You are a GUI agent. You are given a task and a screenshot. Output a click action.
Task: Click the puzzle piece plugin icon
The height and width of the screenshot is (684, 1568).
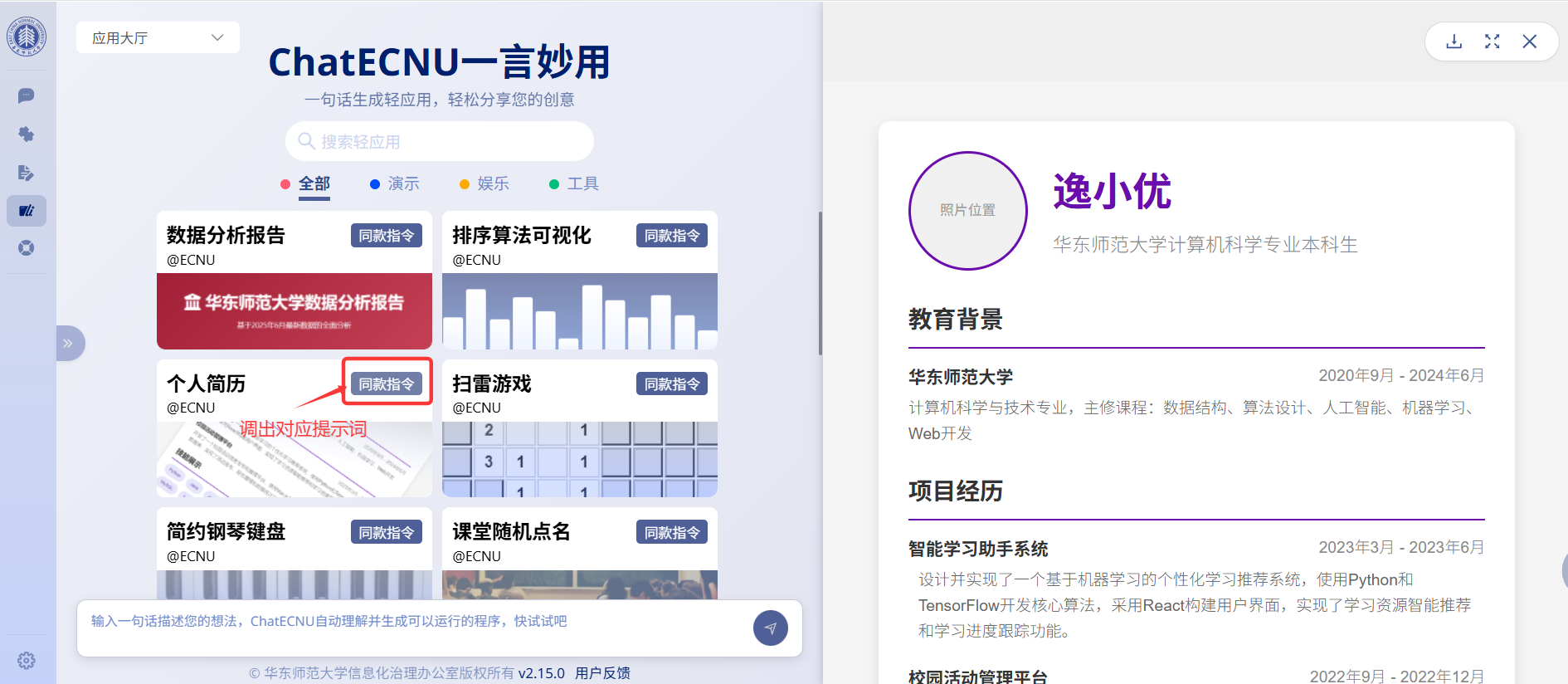click(x=26, y=134)
